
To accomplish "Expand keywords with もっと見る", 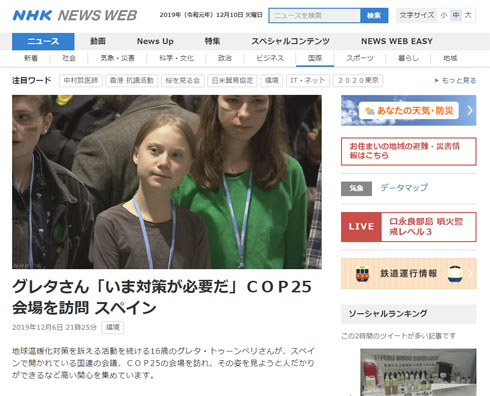I will coord(456,81).
